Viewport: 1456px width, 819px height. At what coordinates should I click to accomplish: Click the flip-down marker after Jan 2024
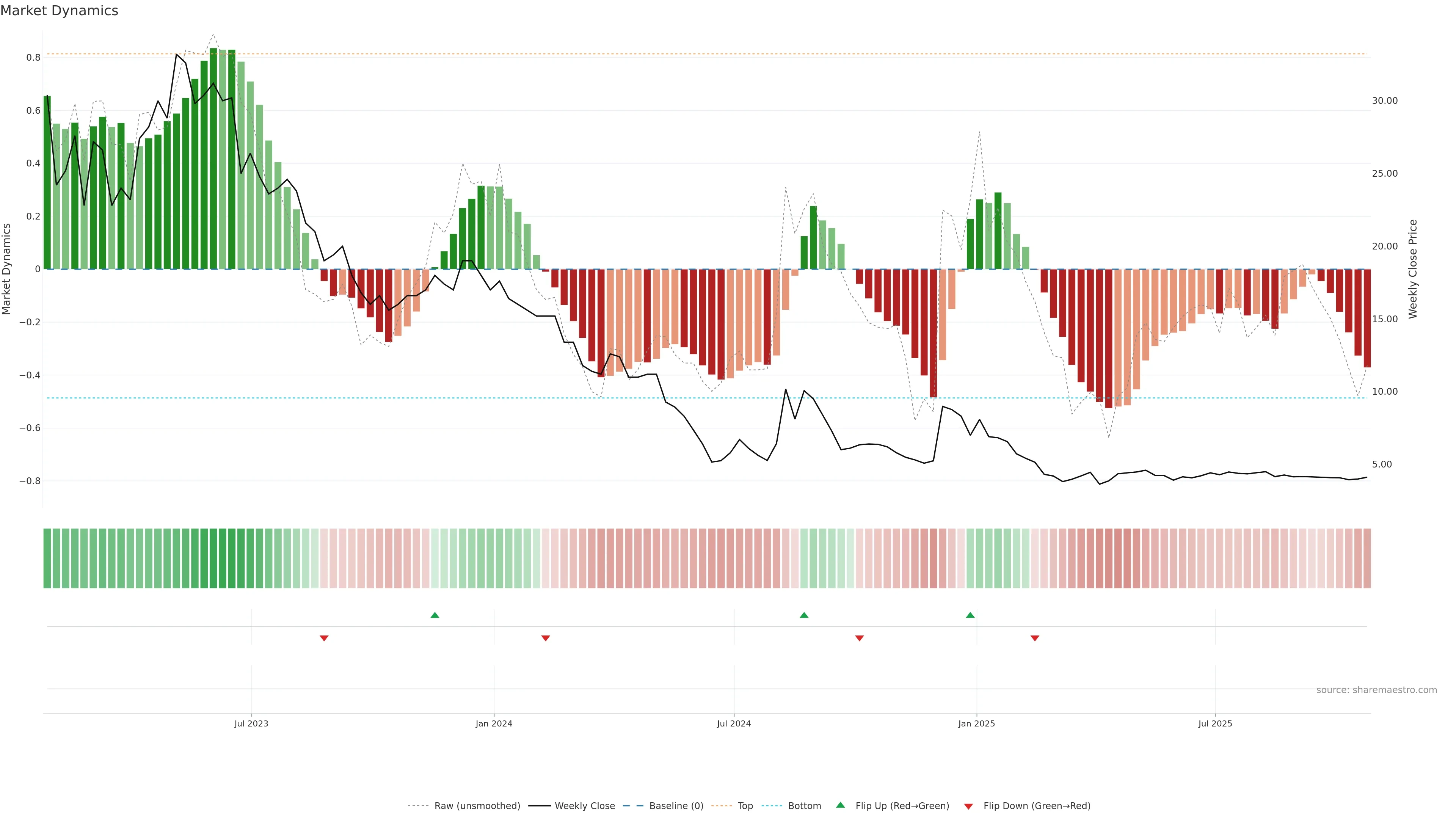click(546, 638)
